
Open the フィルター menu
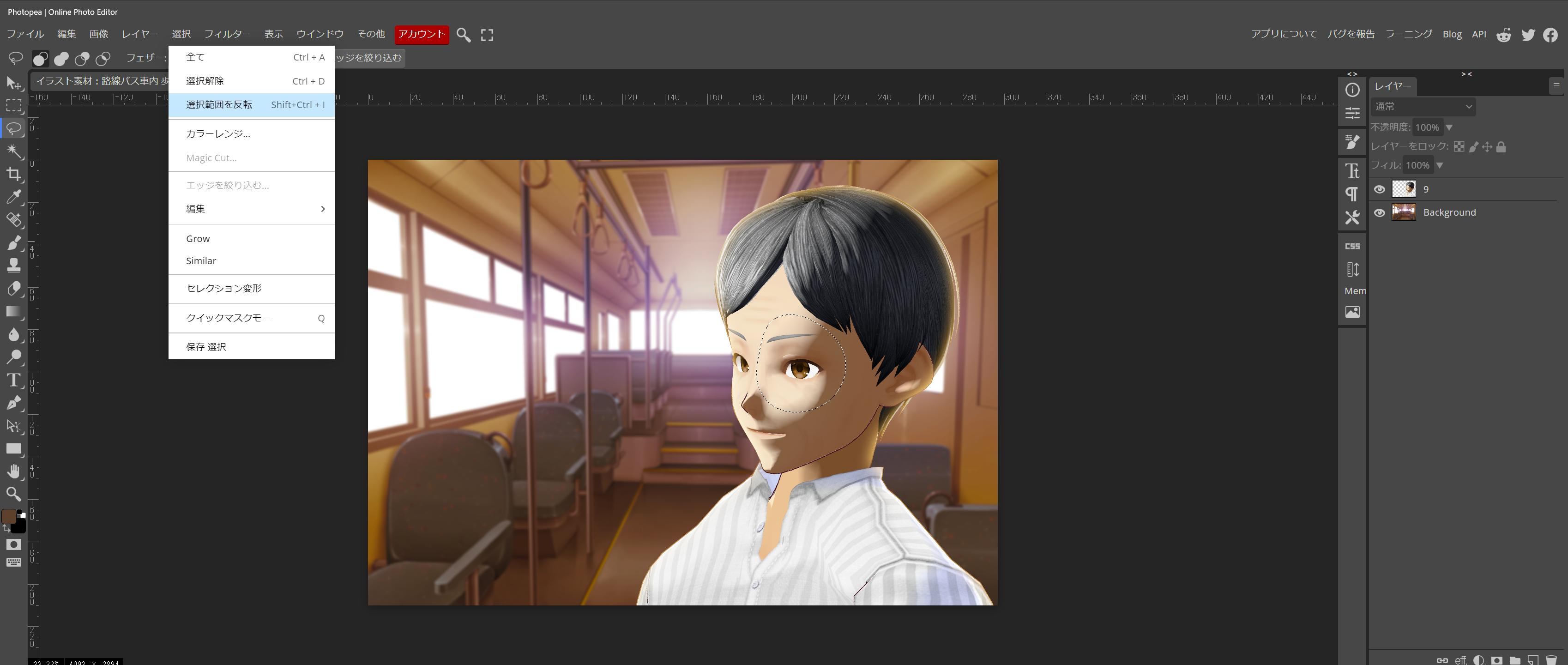(227, 34)
